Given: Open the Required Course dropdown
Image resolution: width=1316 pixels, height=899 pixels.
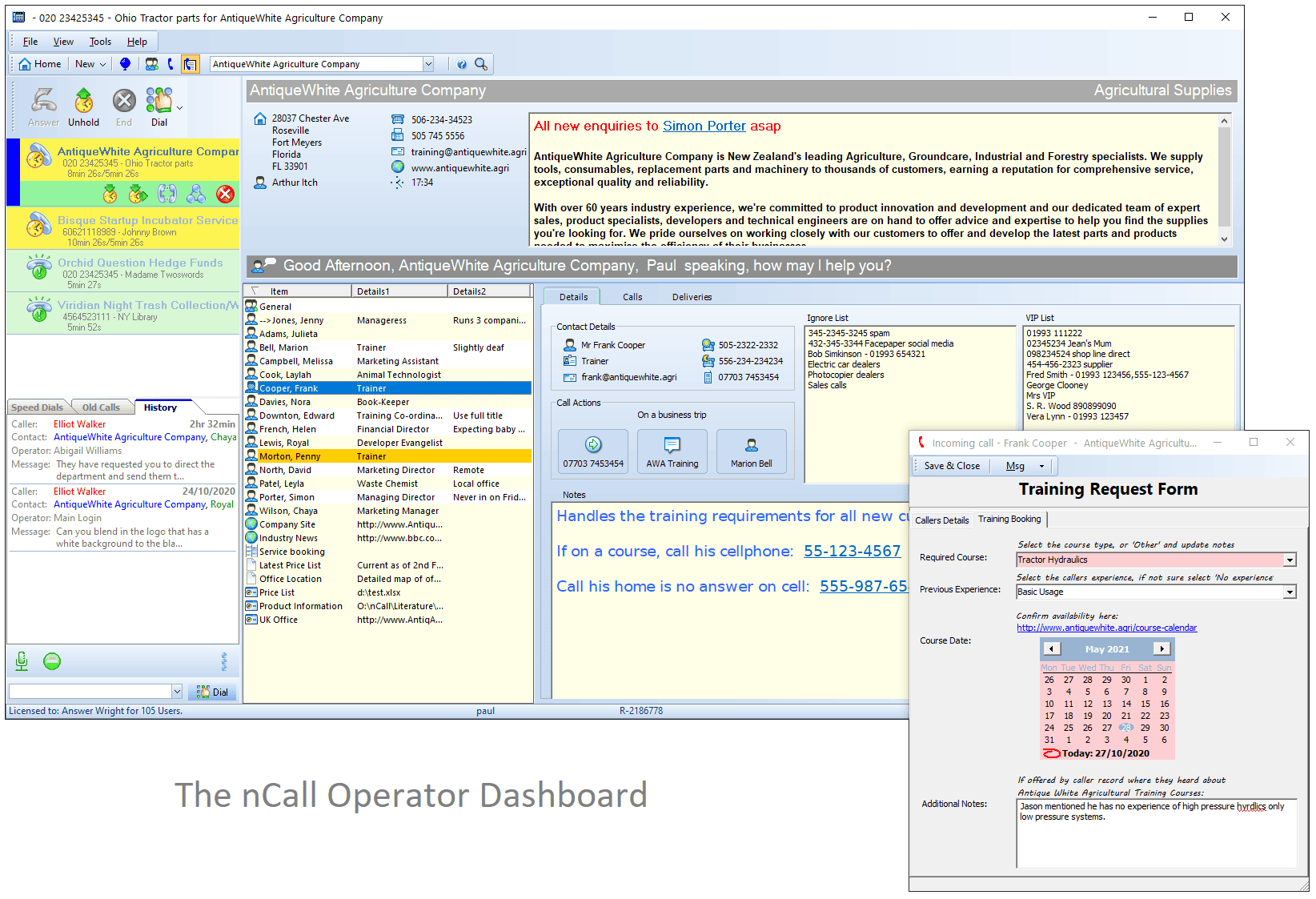Looking at the screenshot, I should (x=1290, y=560).
